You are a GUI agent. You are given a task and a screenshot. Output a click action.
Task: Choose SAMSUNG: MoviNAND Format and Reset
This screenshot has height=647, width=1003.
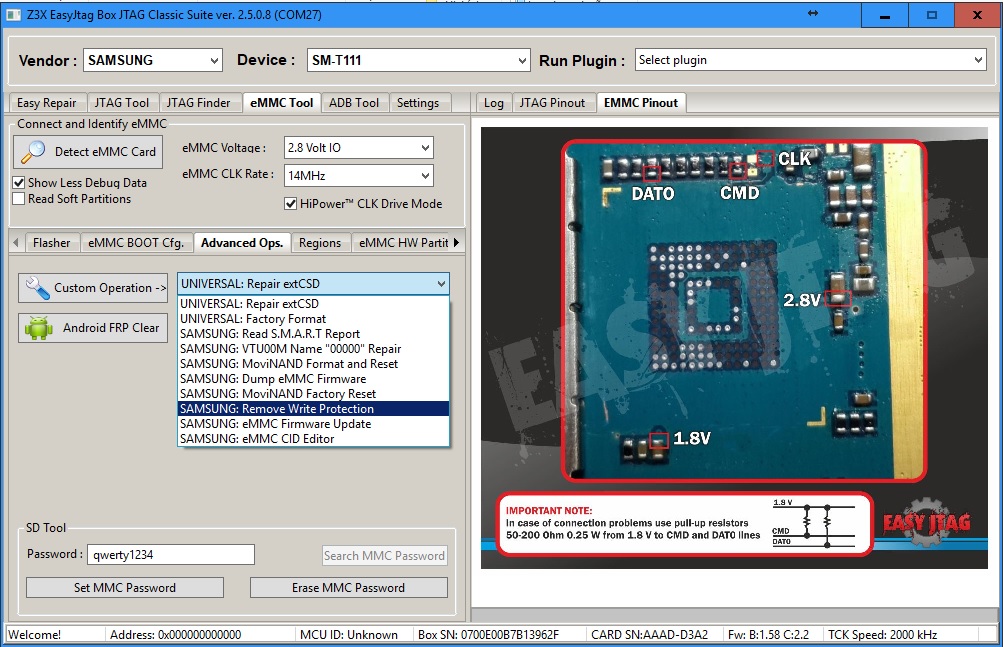coord(313,363)
